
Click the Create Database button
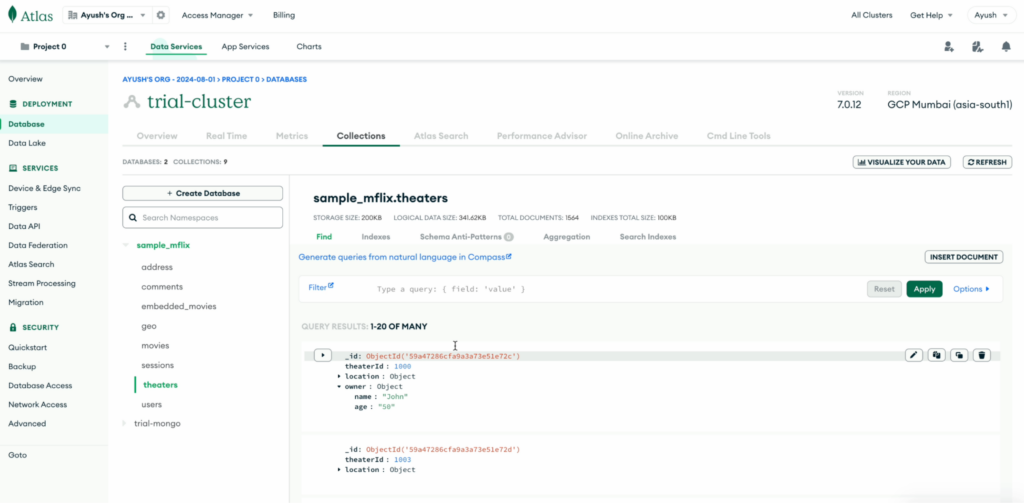pos(202,193)
